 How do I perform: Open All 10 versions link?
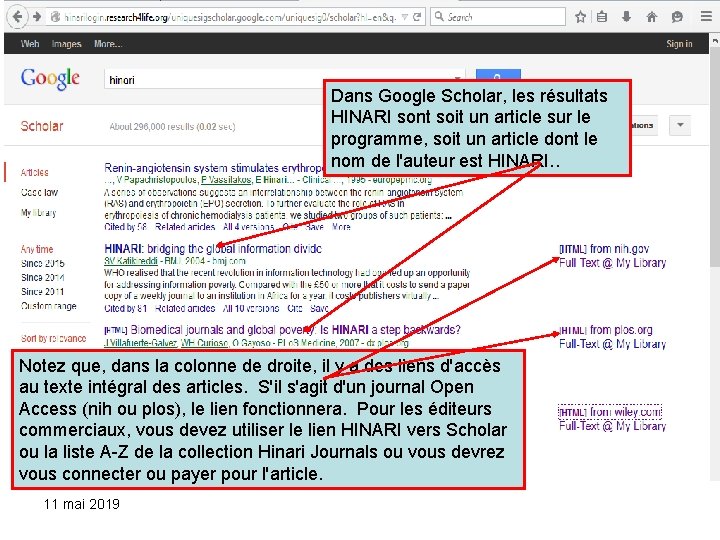point(251,309)
